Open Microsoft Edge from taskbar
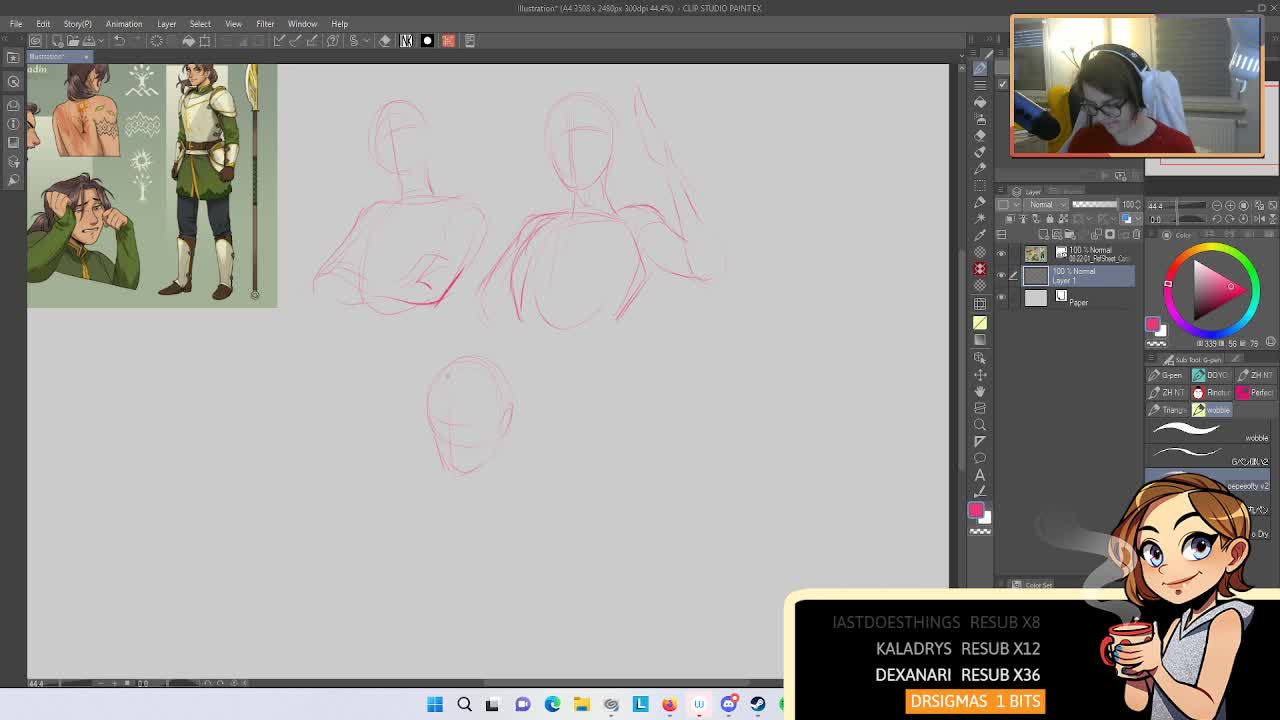The image size is (1280, 720). click(x=552, y=705)
